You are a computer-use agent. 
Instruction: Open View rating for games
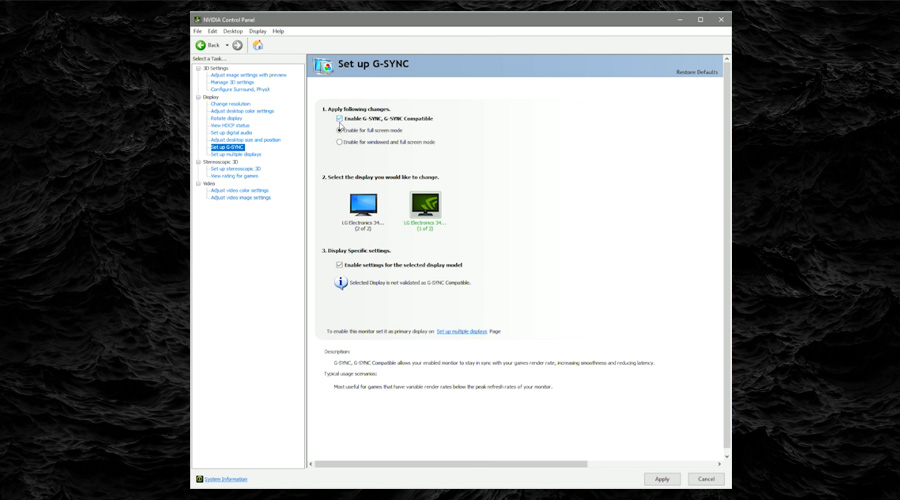point(234,176)
